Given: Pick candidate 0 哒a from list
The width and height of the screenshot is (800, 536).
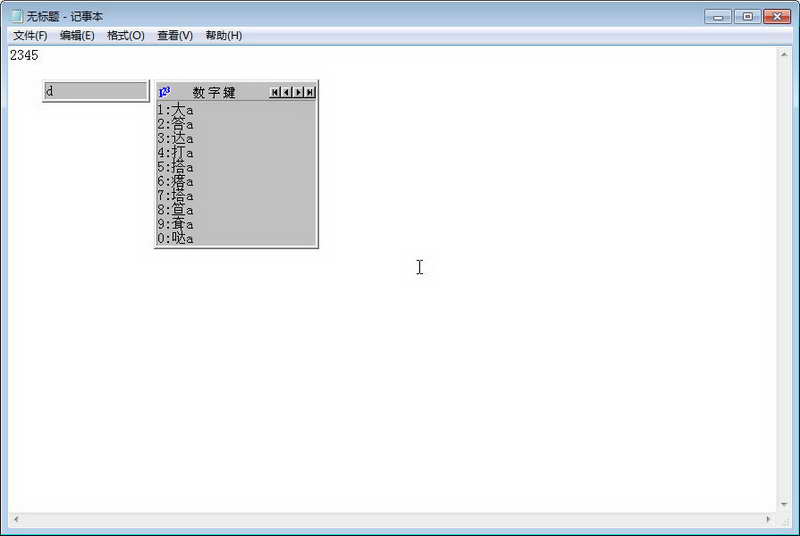Looking at the screenshot, I should click(x=176, y=238).
